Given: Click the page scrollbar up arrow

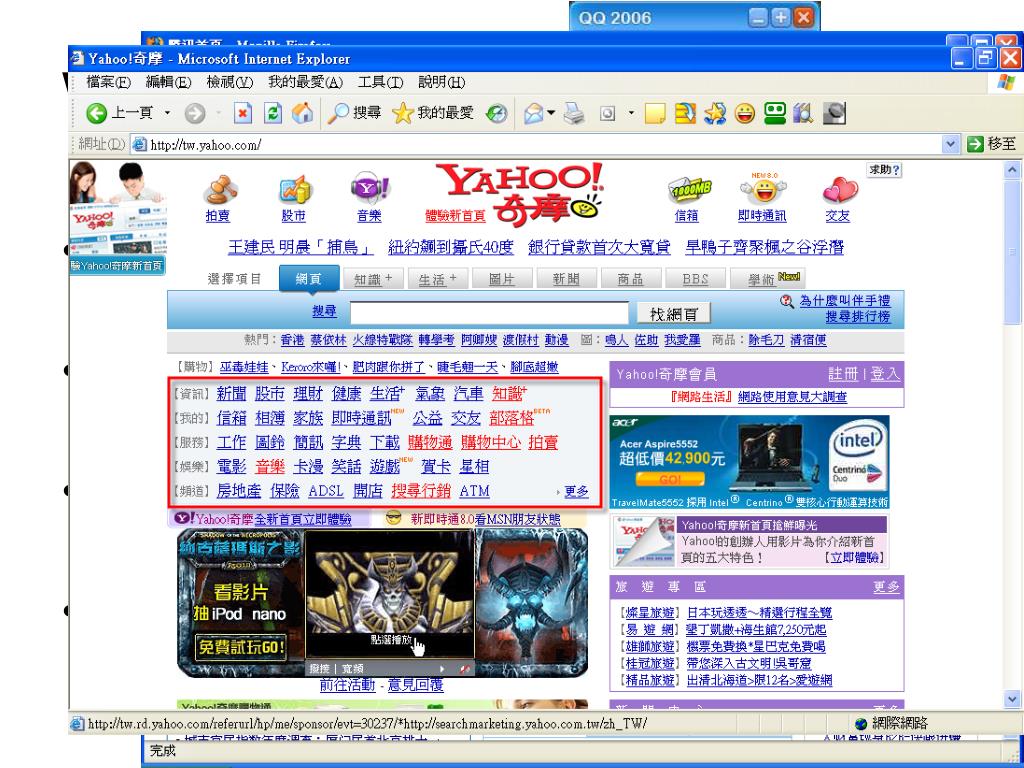Looking at the screenshot, I should (1012, 170).
